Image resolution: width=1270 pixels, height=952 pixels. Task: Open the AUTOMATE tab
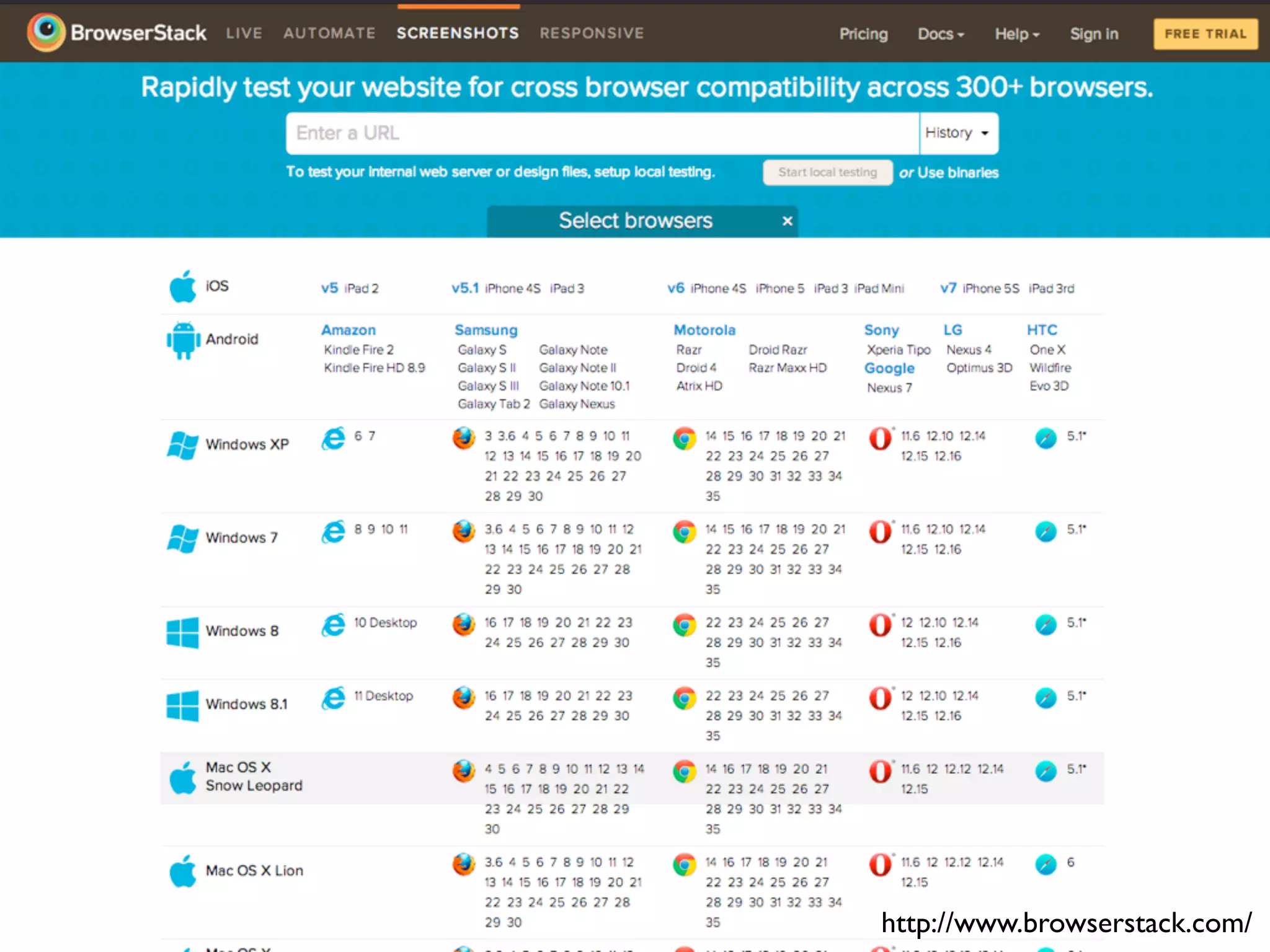[329, 33]
